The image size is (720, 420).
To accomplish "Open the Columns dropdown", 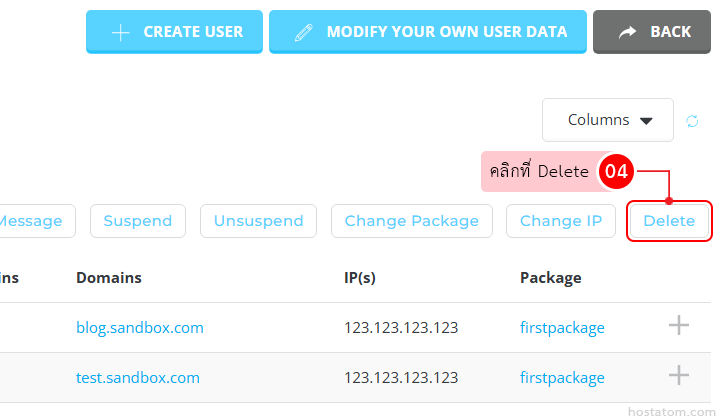I will click(608, 120).
